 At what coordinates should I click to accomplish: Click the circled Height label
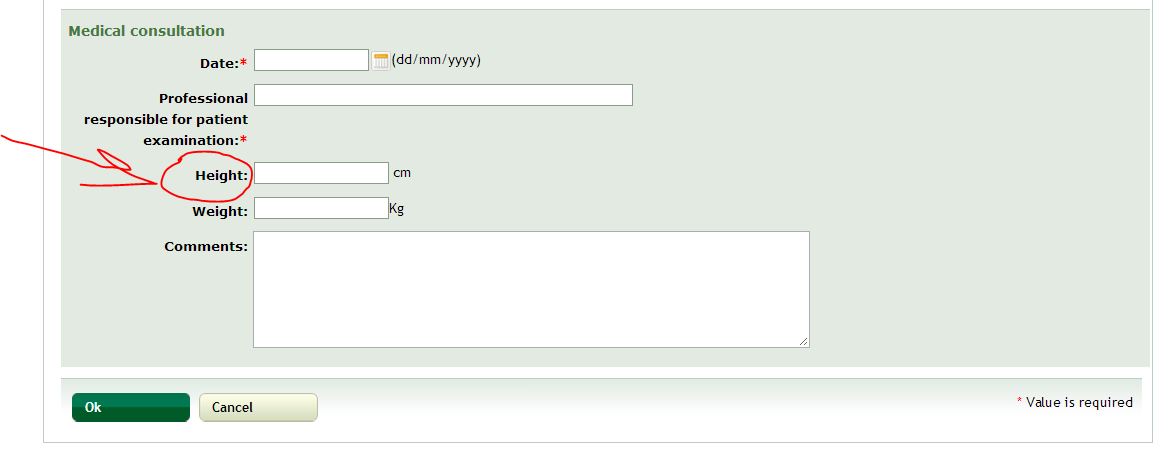click(x=221, y=176)
